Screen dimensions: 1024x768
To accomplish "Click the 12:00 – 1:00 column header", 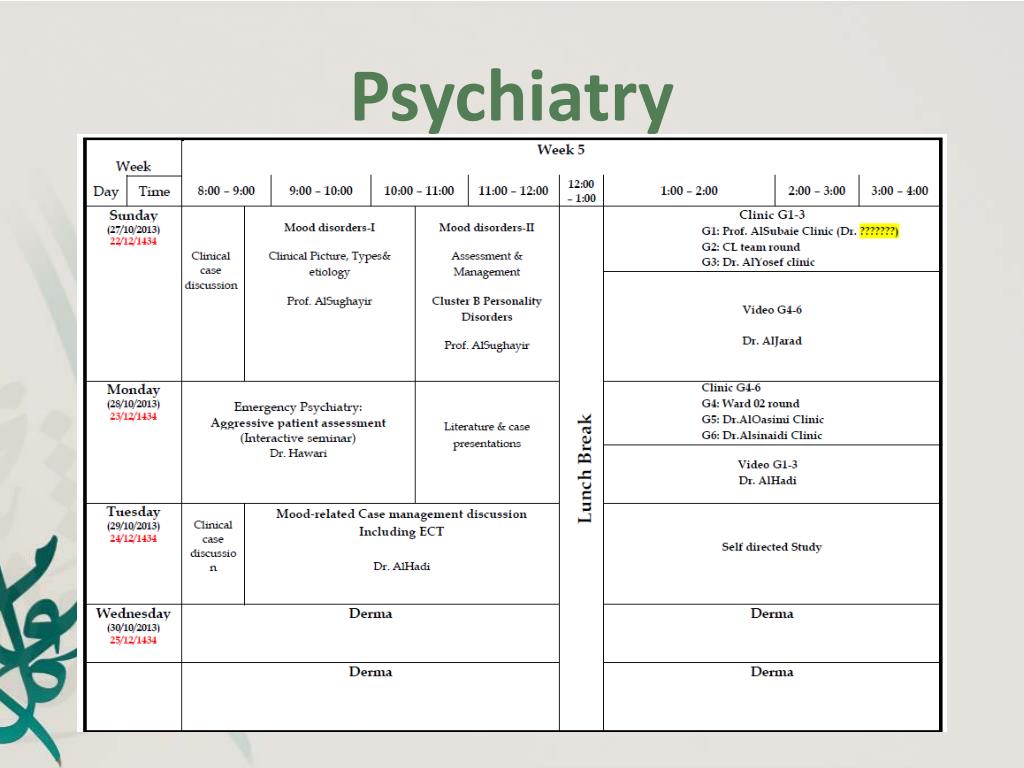I will (581, 191).
